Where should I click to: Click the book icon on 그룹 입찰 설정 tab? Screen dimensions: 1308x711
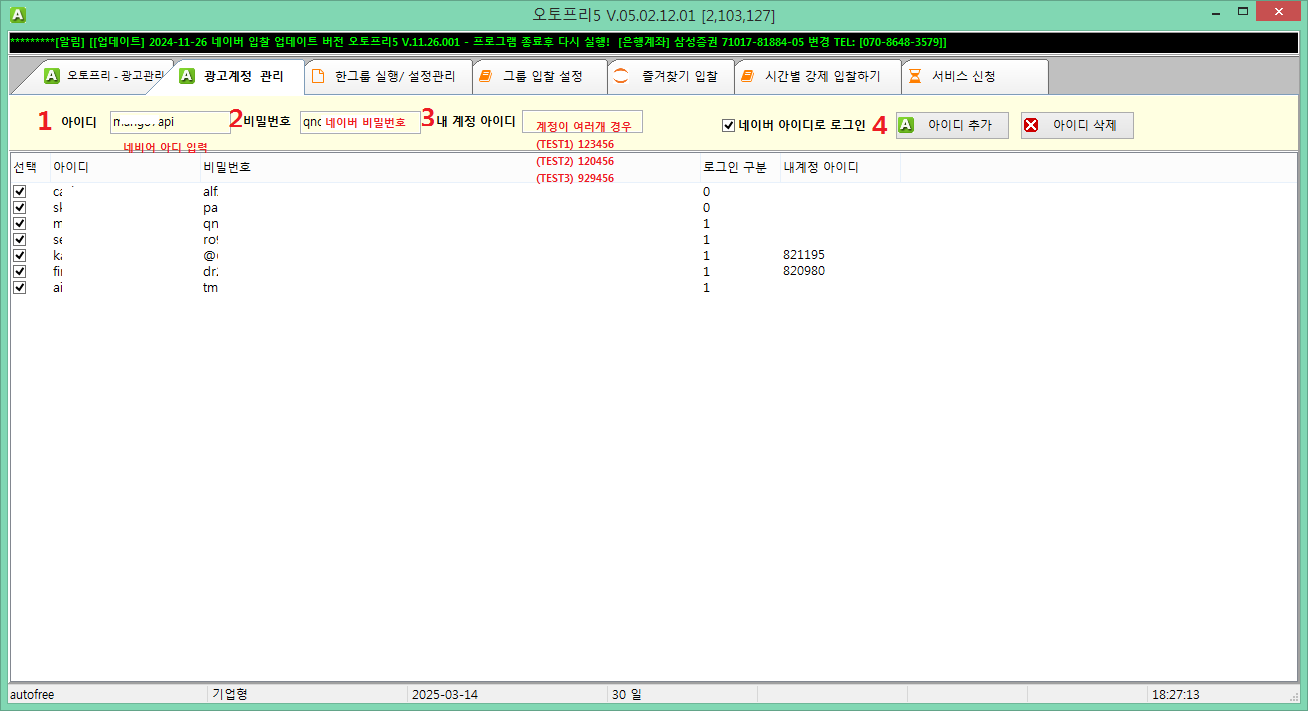(486, 75)
